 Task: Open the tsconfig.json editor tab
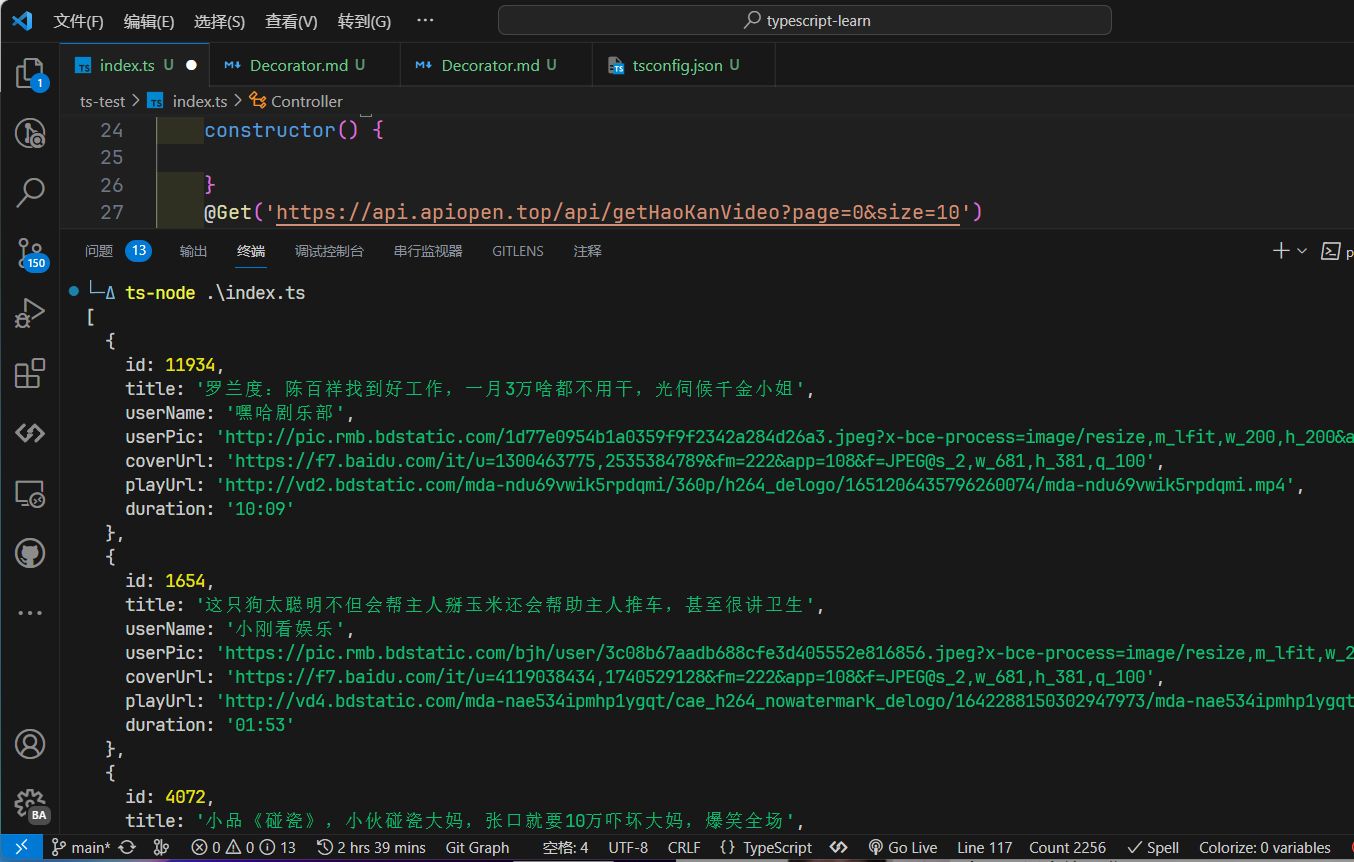[677, 65]
